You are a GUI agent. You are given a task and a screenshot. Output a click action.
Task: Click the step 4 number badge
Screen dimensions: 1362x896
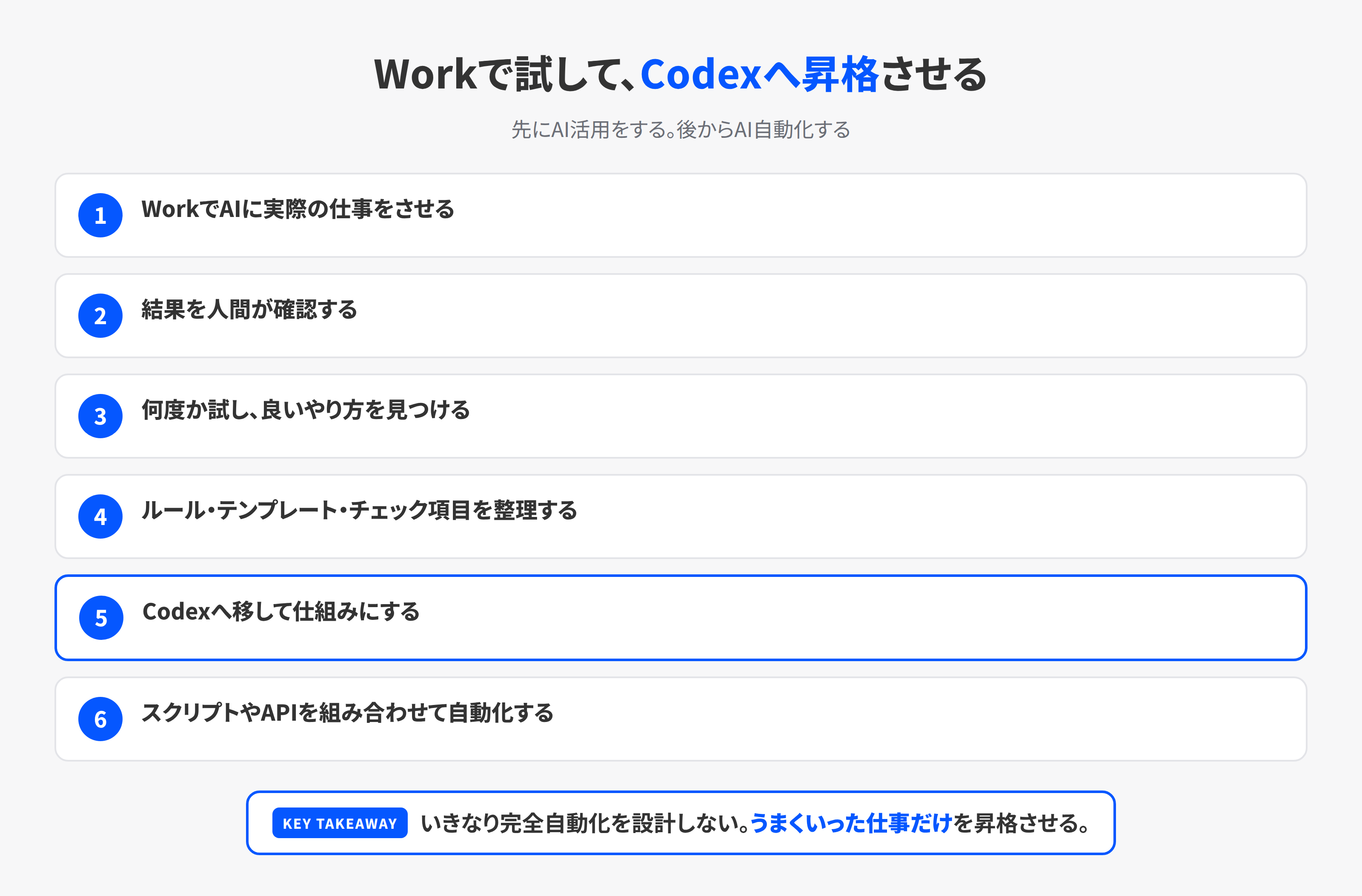coord(100,516)
